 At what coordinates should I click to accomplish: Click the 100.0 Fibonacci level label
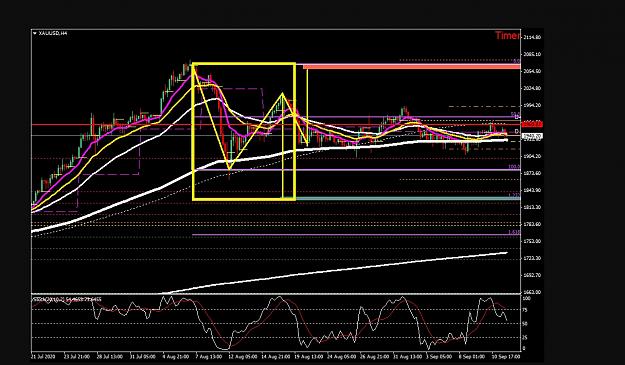pyautogui.click(x=514, y=167)
